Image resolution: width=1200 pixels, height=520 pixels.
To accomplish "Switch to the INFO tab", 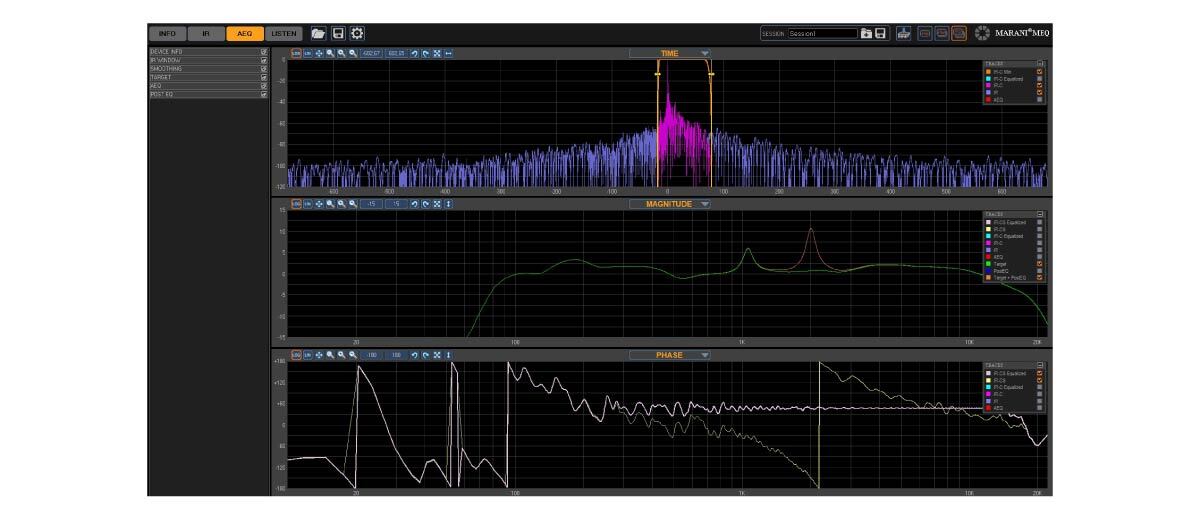I will pyautogui.click(x=166, y=33).
